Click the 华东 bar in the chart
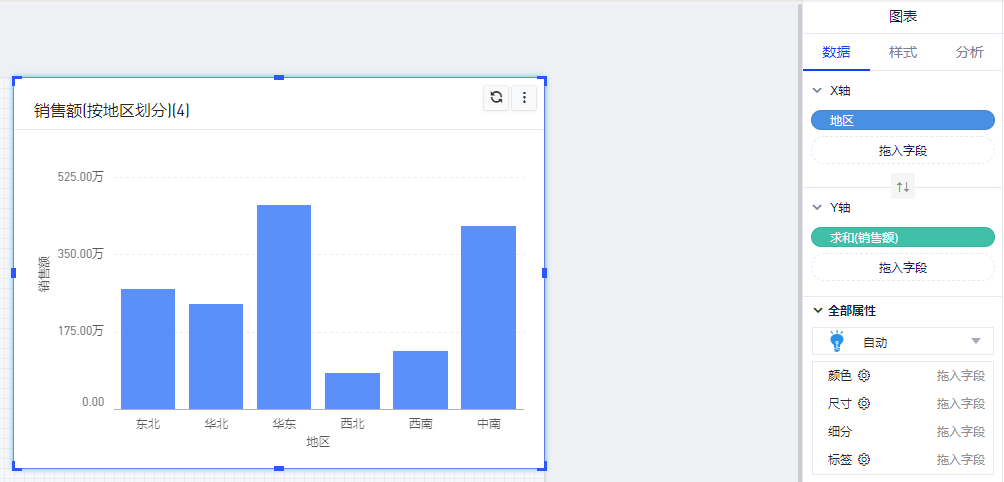 tap(284, 307)
